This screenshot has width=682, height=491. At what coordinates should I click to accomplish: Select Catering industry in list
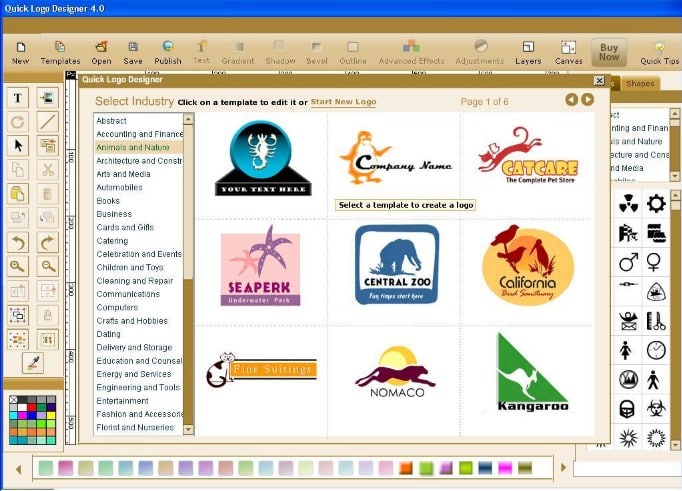tap(139, 240)
